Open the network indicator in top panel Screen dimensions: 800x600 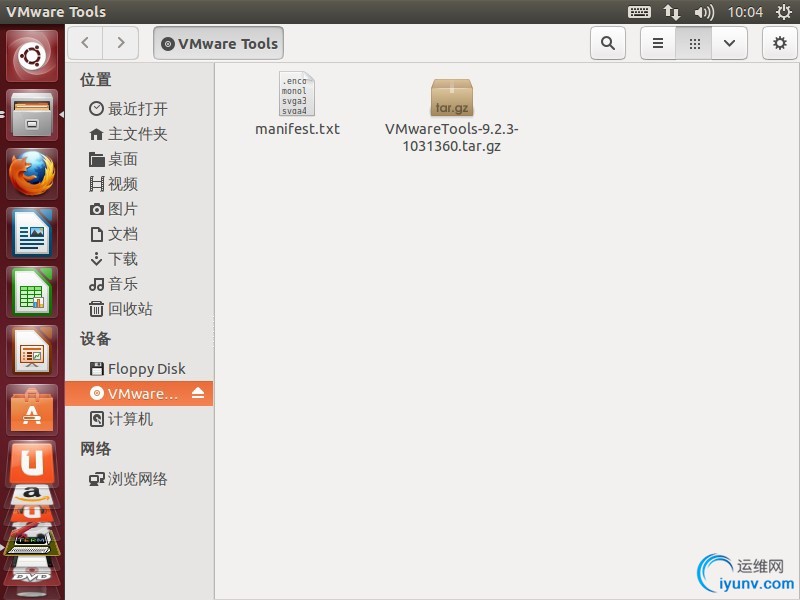click(x=671, y=12)
